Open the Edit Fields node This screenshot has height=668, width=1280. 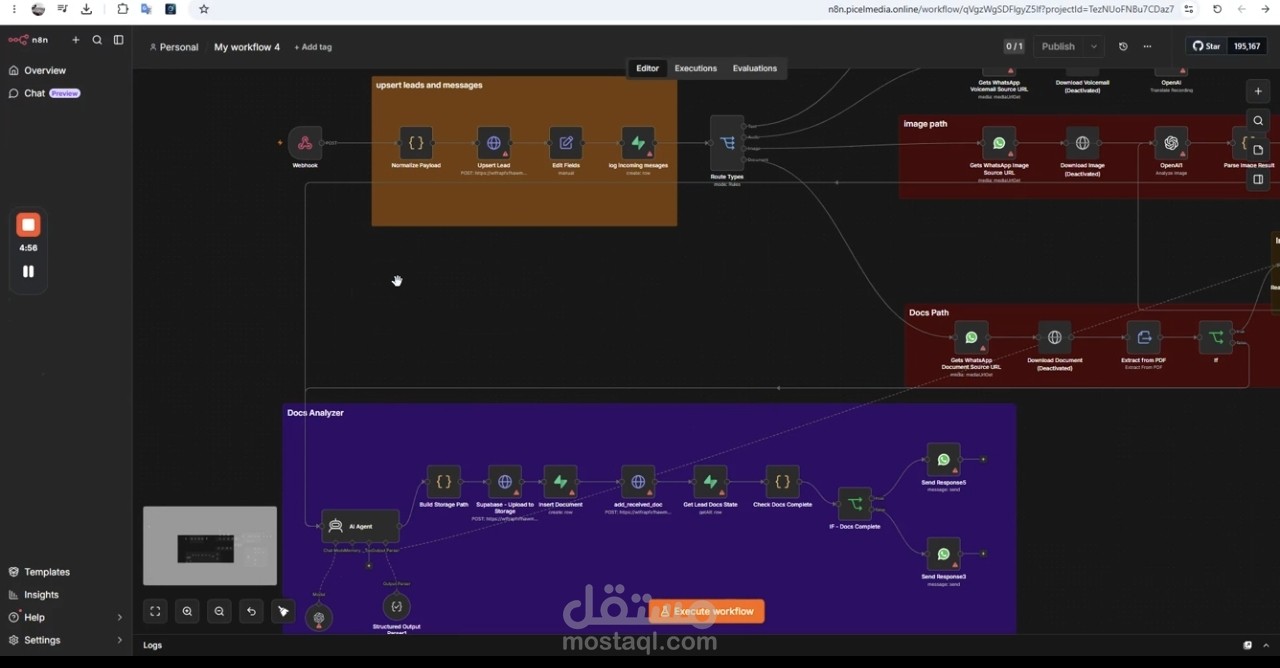click(565, 143)
